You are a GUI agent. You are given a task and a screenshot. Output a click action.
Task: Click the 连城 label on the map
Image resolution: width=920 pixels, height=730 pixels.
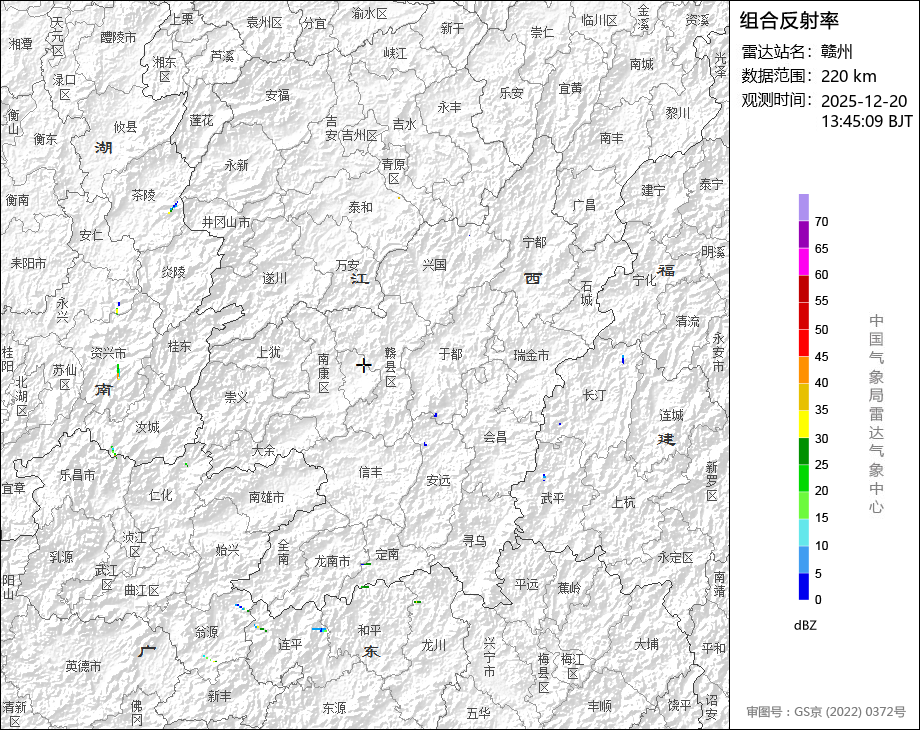pyautogui.click(x=671, y=415)
